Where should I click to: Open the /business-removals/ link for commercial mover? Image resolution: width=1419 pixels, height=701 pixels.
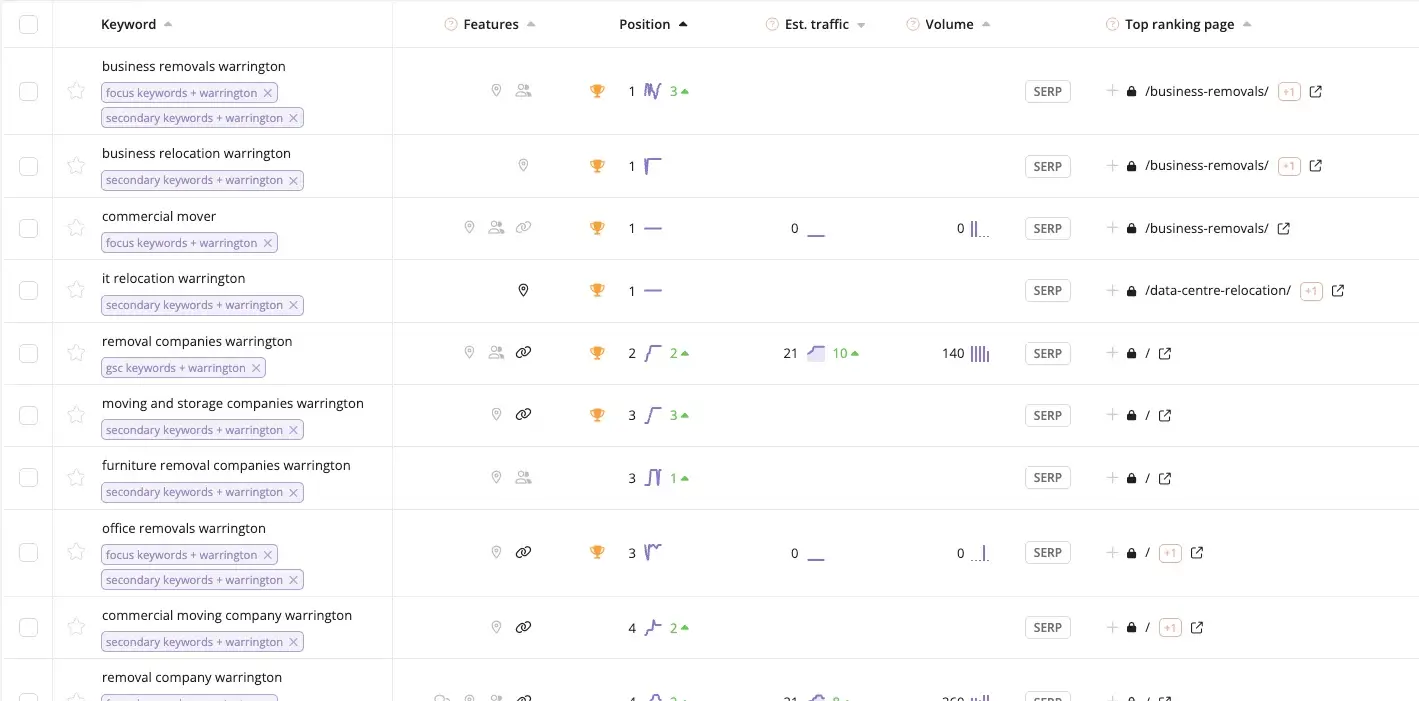pyautogui.click(x=1206, y=228)
